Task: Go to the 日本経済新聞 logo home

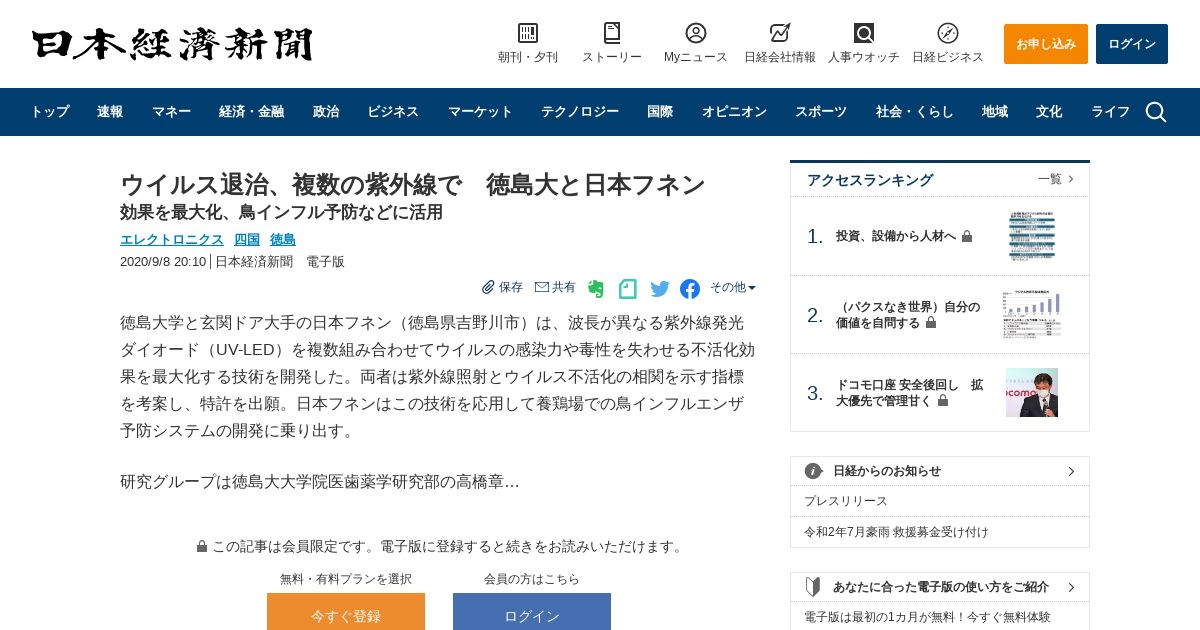Action: coord(172,44)
